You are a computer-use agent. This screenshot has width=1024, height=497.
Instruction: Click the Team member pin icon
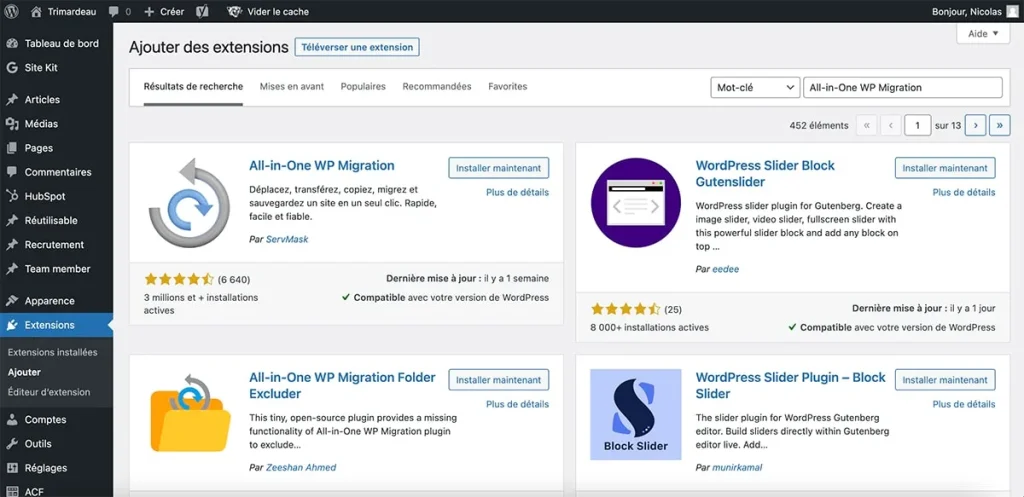coord(12,269)
